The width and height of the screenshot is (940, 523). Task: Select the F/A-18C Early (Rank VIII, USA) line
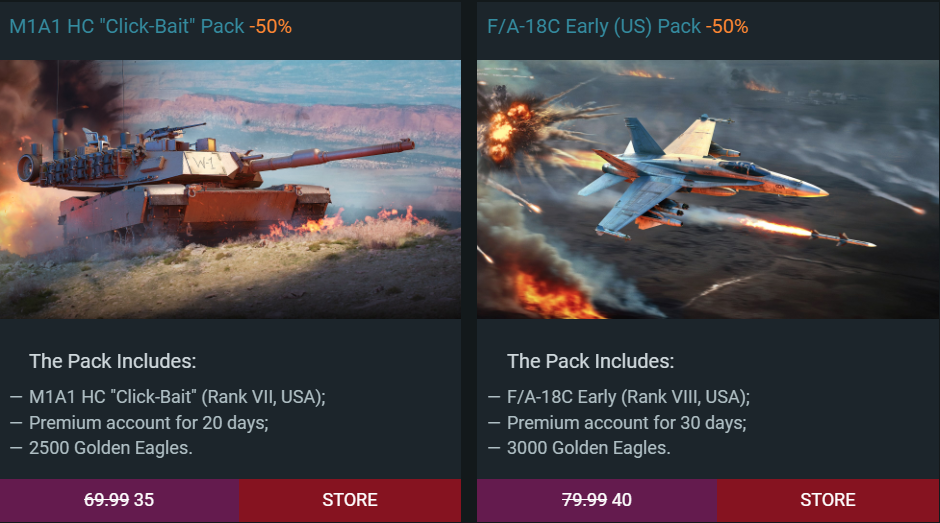628,397
